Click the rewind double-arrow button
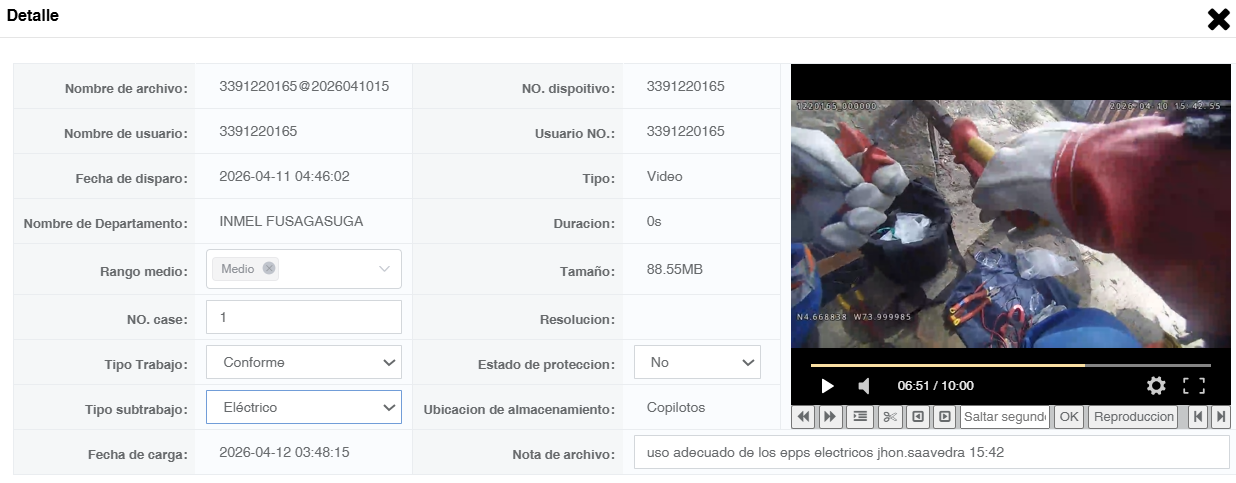Image resolution: width=1236 pixels, height=483 pixels. [x=804, y=417]
